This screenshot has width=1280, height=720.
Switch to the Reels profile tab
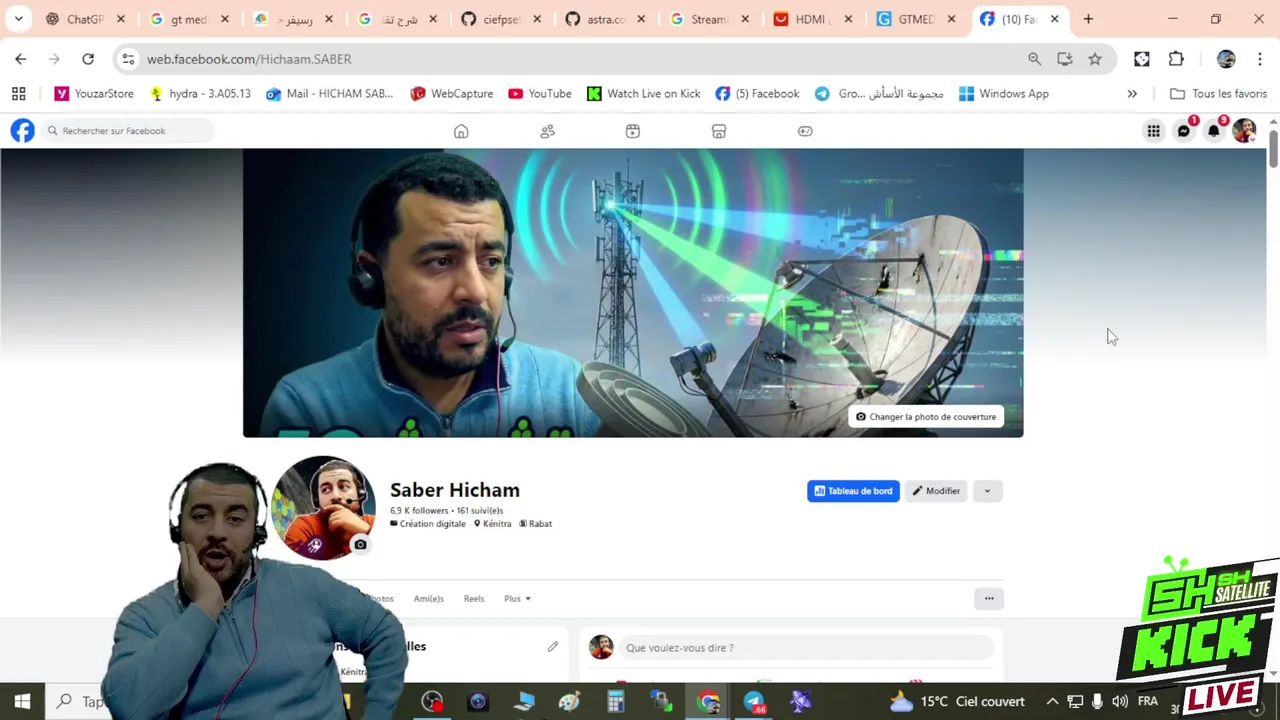click(x=474, y=598)
